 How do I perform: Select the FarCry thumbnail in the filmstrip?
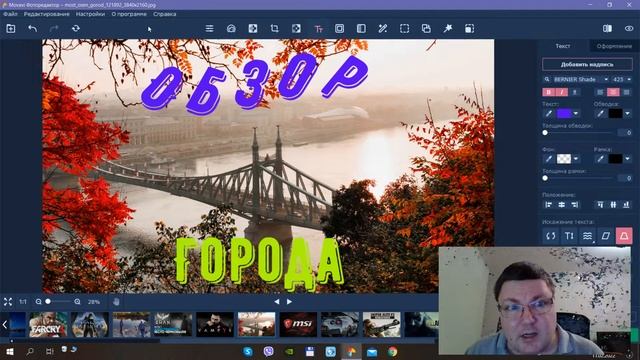[x=48, y=324]
